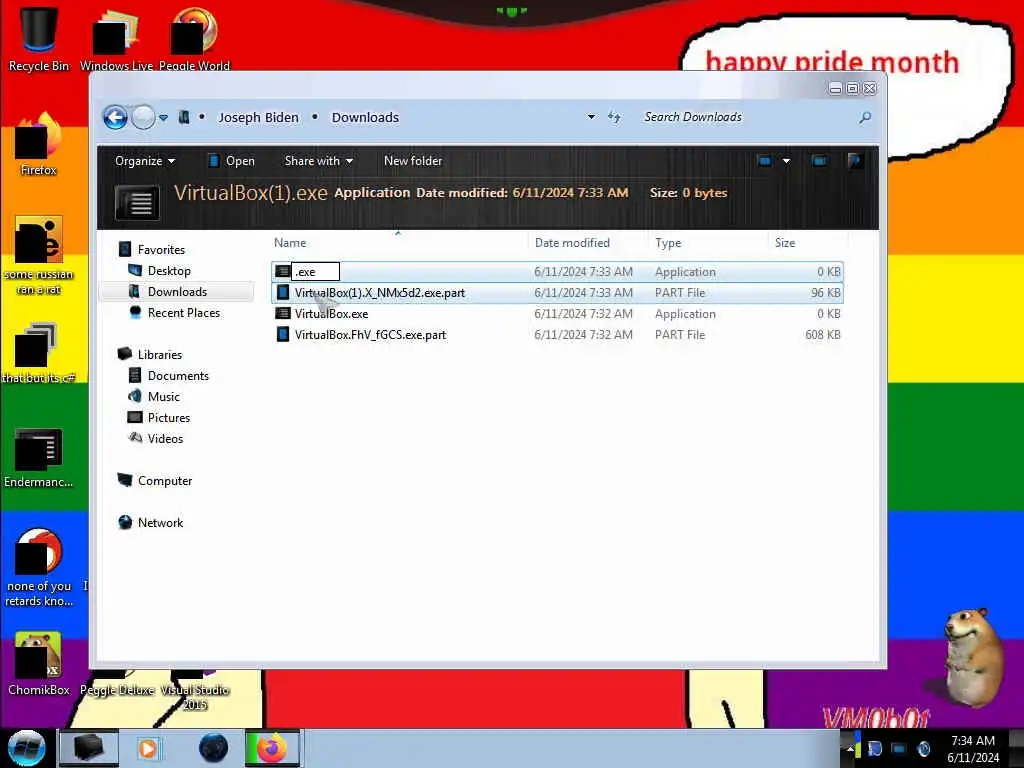Click the filename rename text box
The width and height of the screenshot is (1024, 768).
(315, 272)
